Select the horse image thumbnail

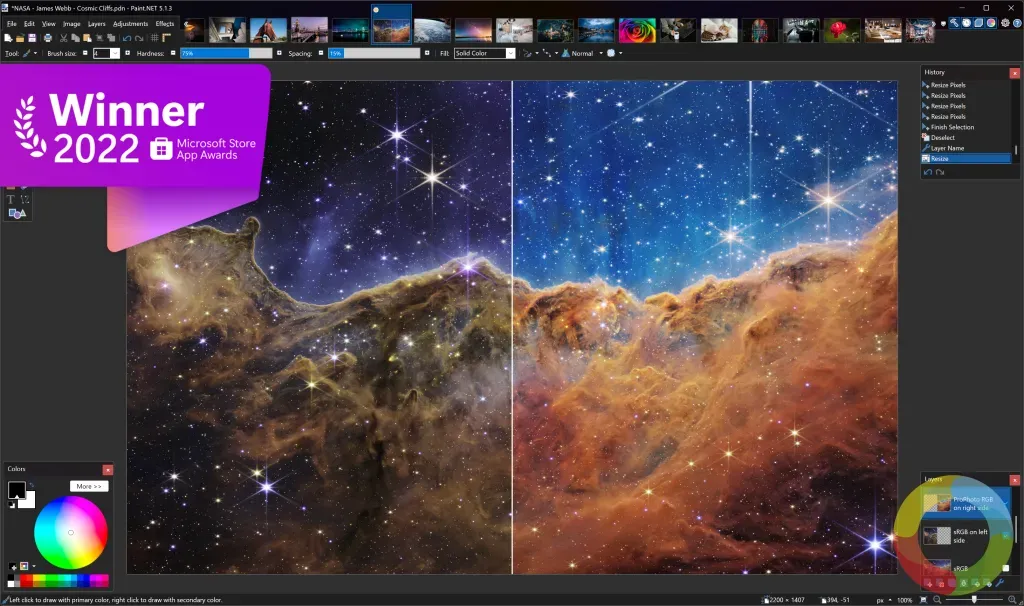pyautogui.click(x=268, y=30)
